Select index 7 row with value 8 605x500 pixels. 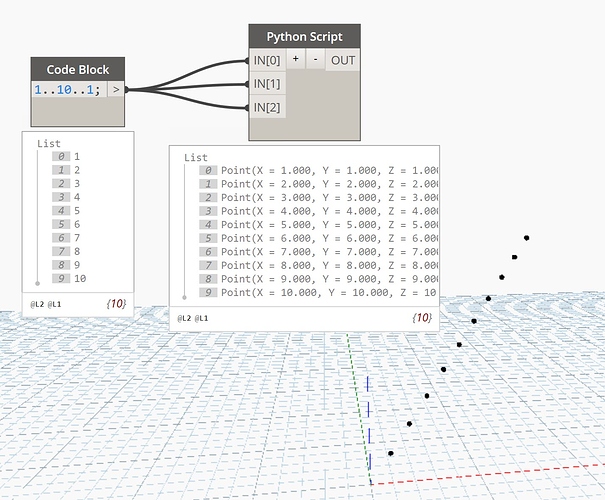[66, 251]
